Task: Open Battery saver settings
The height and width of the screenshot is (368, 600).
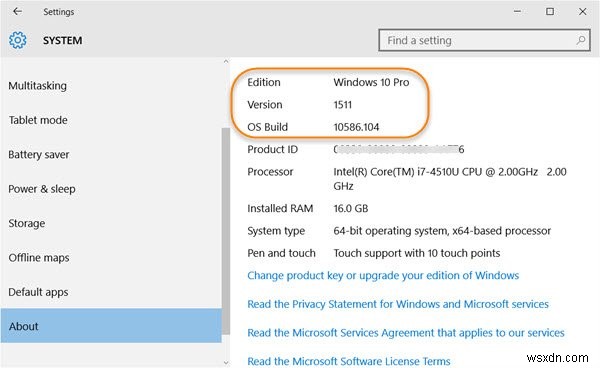Action: pyautogui.click(x=39, y=155)
